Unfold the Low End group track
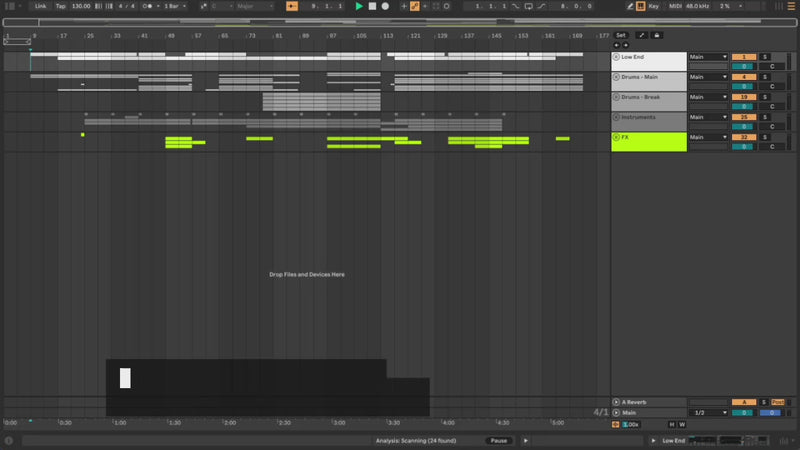 (x=616, y=57)
